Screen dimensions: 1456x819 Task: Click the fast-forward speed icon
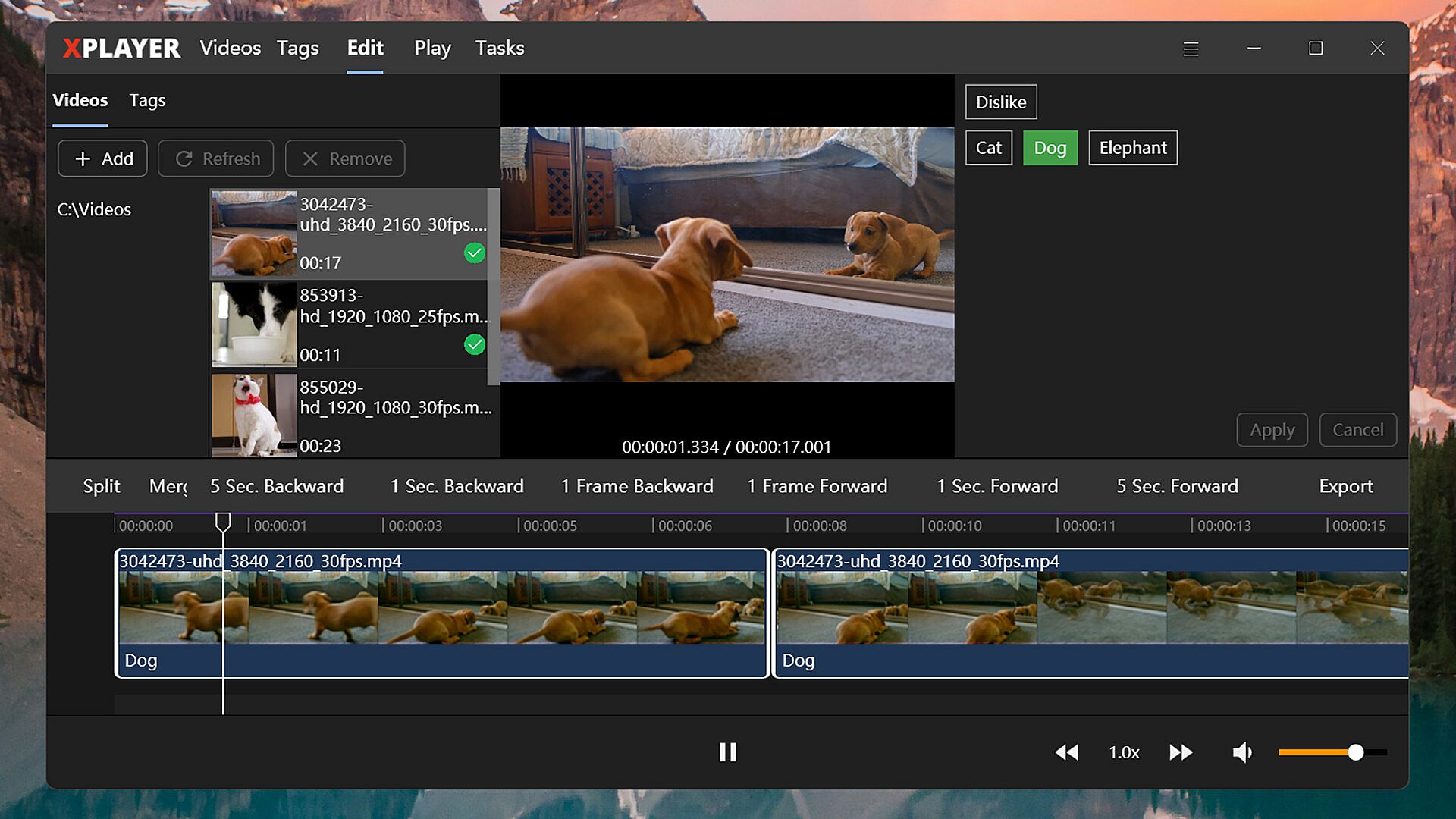[x=1181, y=752]
